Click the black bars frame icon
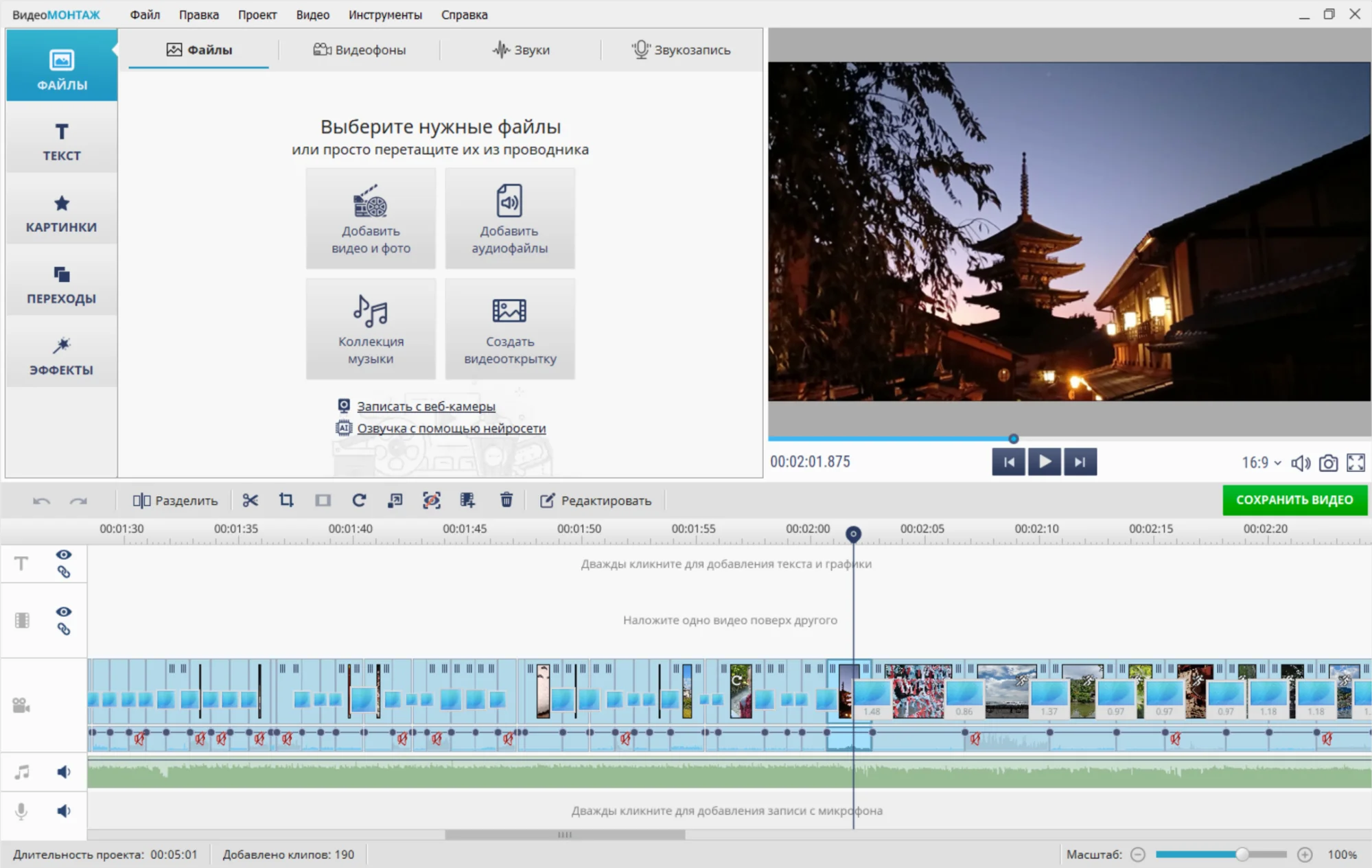Image resolution: width=1372 pixels, height=868 pixels. 323,500
